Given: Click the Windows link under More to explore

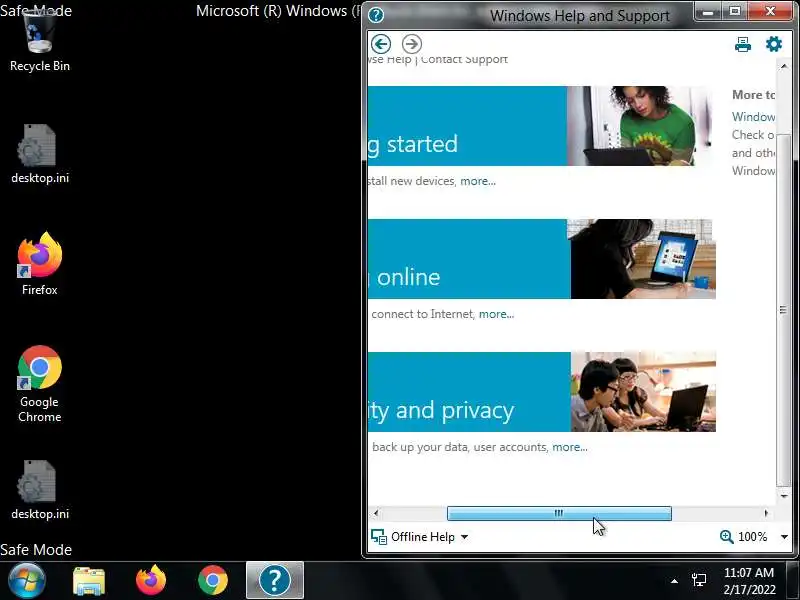Looking at the screenshot, I should click(754, 117).
